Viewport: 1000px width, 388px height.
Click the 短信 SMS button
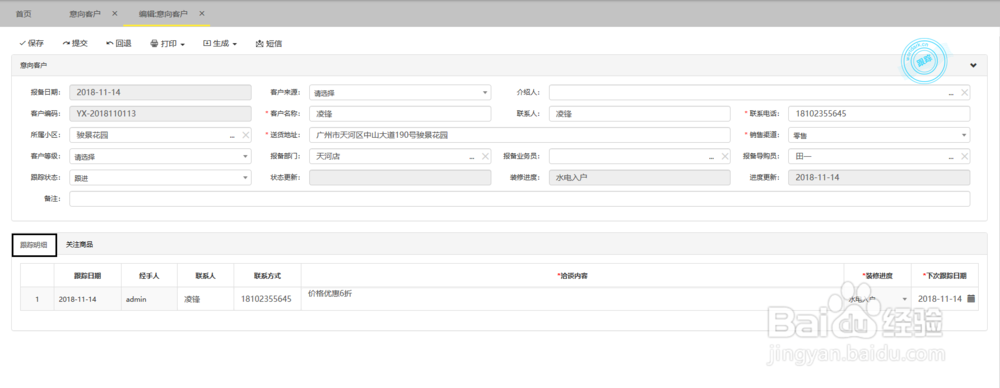pos(268,43)
